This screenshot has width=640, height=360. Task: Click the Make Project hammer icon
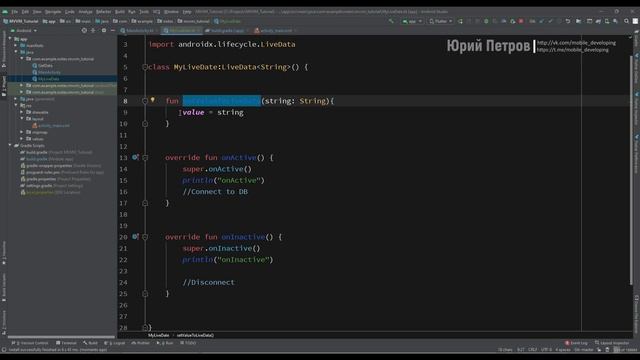[391, 21]
